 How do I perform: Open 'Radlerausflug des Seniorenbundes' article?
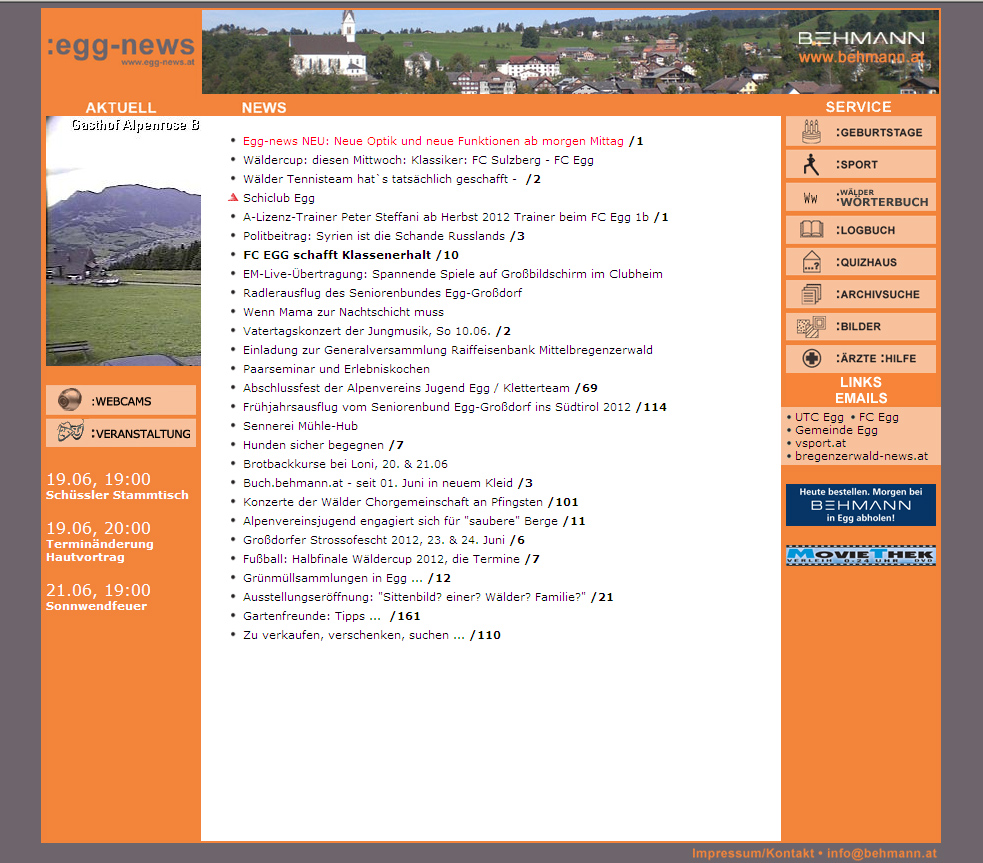point(382,293)
